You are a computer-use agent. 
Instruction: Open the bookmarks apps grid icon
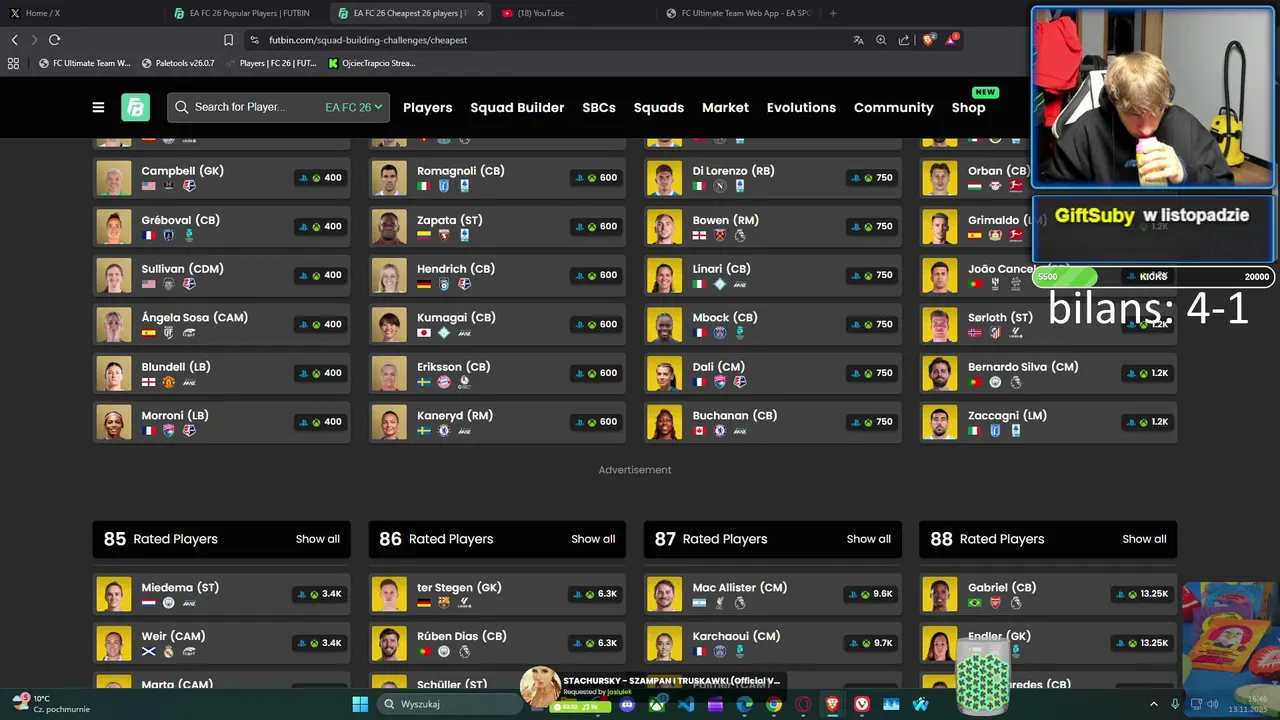pos(13,63)
